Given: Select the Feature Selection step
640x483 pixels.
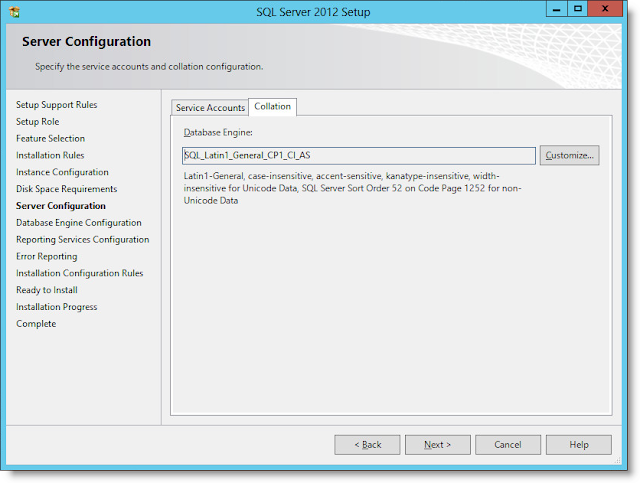Looking at the screenshot, I should pos(51,138).
